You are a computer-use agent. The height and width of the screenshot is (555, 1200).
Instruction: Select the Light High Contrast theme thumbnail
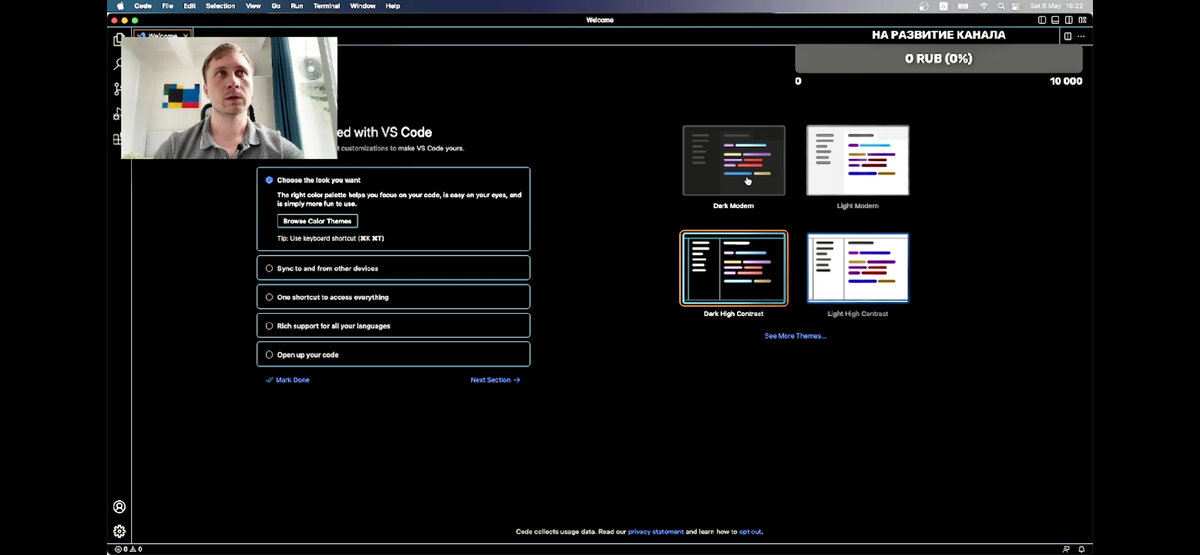tap(858, 268)
